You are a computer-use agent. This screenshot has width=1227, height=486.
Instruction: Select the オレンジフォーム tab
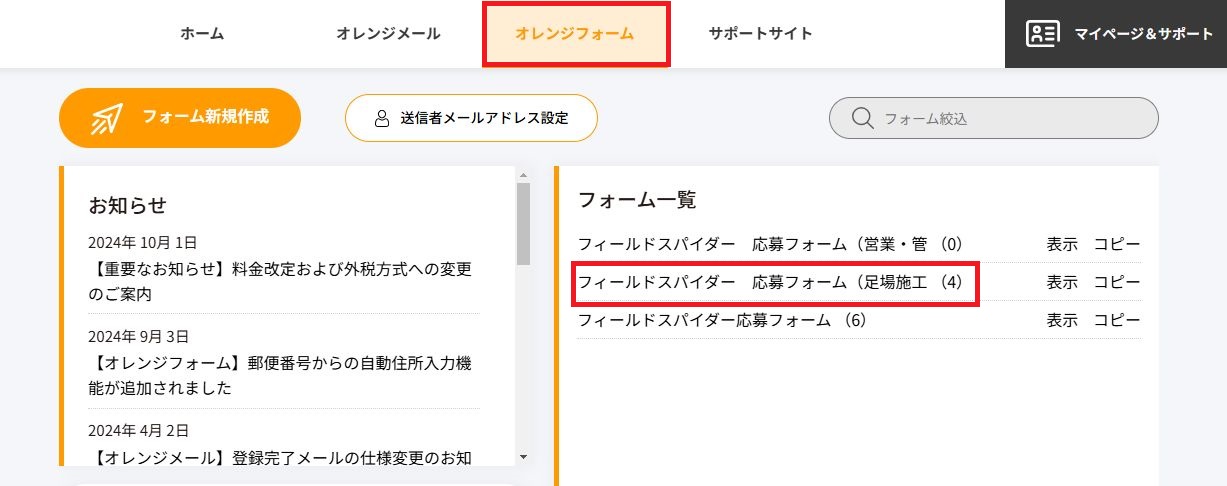click(x=575, y=33)
